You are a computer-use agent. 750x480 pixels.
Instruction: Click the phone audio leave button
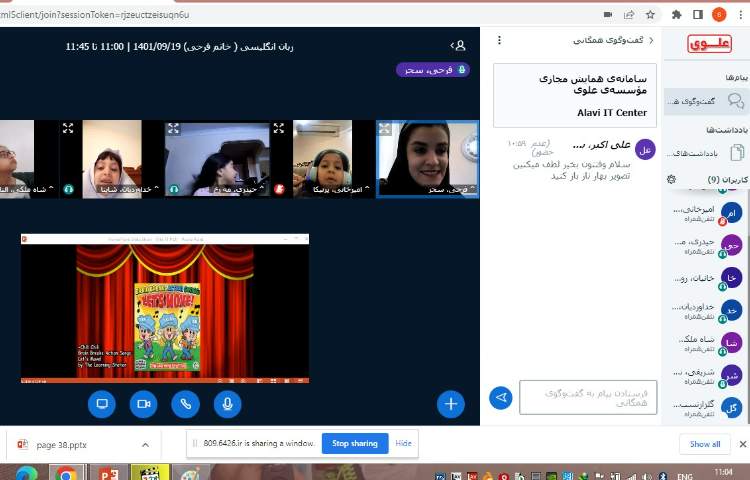[x=185, y=404]
